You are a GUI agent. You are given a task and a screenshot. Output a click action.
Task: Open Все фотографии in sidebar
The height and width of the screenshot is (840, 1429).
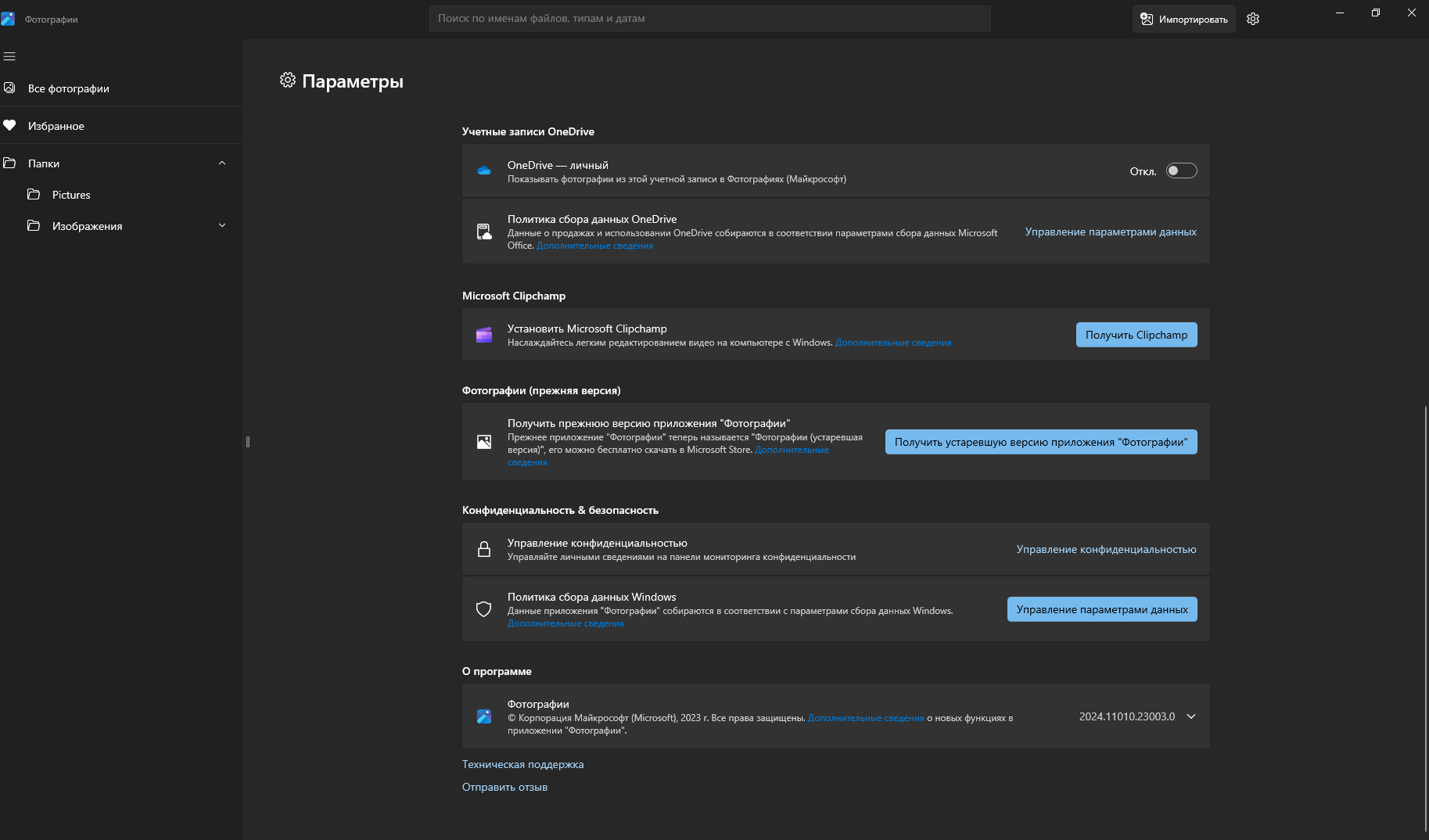pos(120,88)
